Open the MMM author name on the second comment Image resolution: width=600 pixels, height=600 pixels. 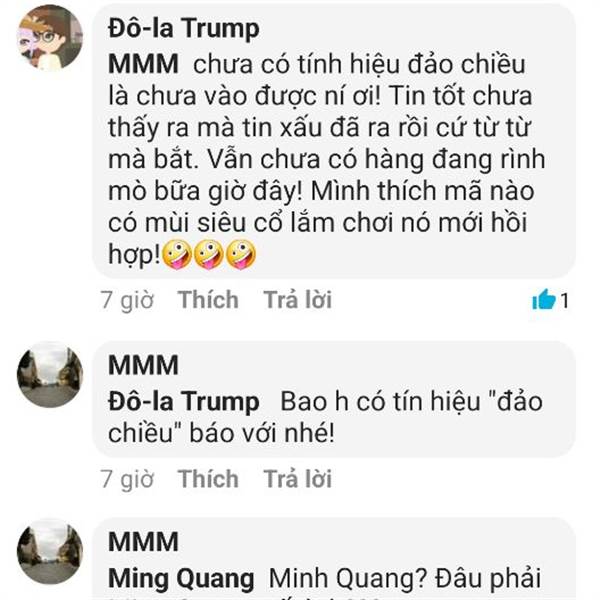pos(143,365)
